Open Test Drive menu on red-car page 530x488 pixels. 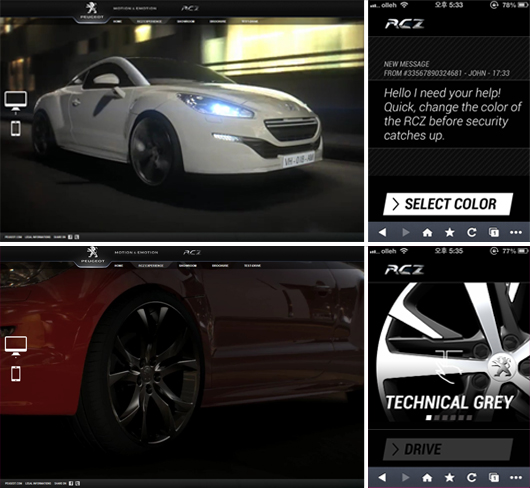coord(252,266)
